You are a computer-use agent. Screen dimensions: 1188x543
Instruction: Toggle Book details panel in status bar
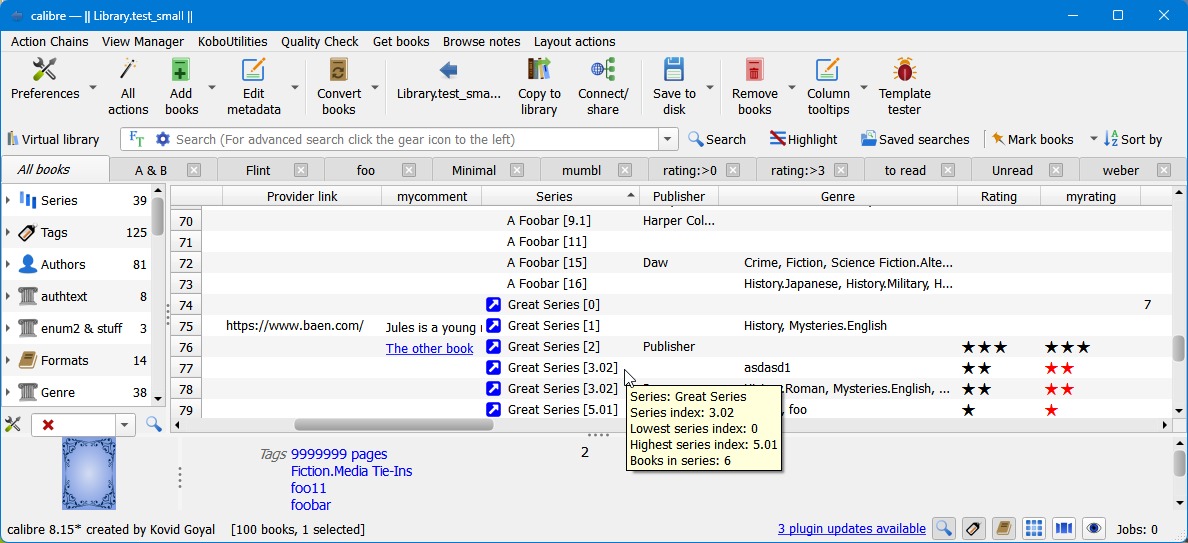pyautogui.click(x=1003, y=528)
